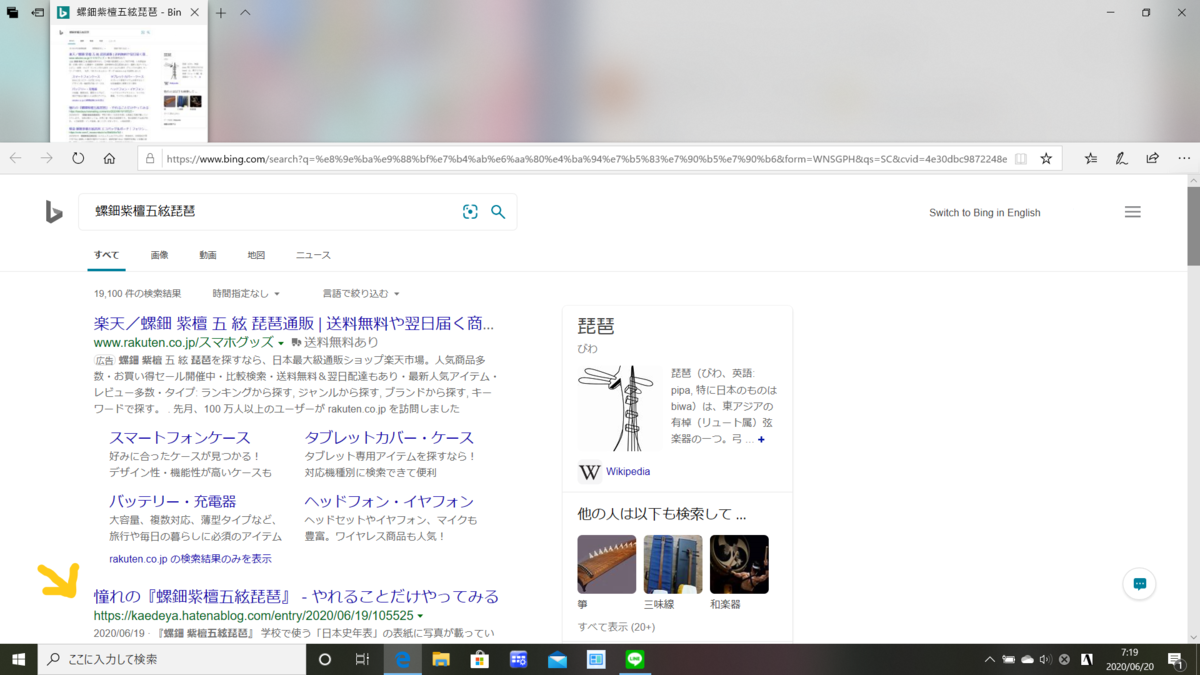Image resolution: width=1200 pixels, height=675 pixels.
Task: Switch to the 動画 tab
Action: [208, 255]
